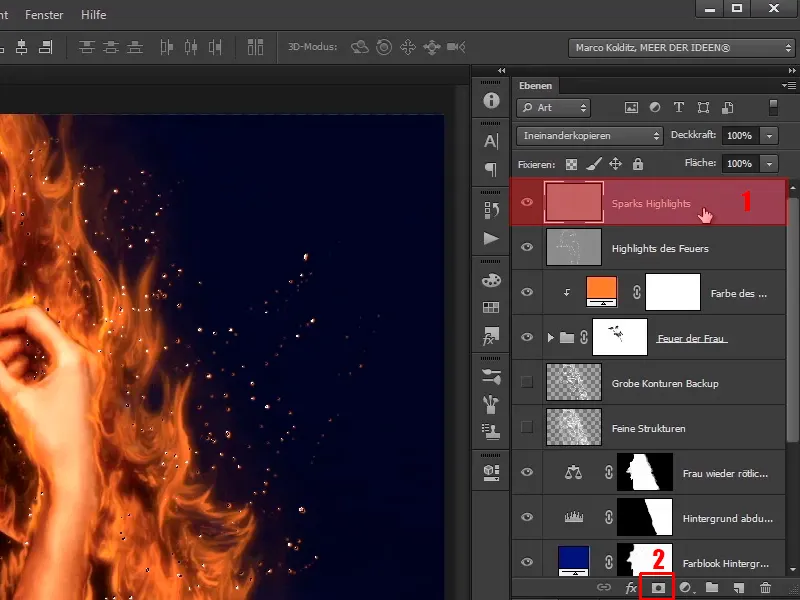Show the Grobe Konturen Backup layer

(x=527, y=382)
